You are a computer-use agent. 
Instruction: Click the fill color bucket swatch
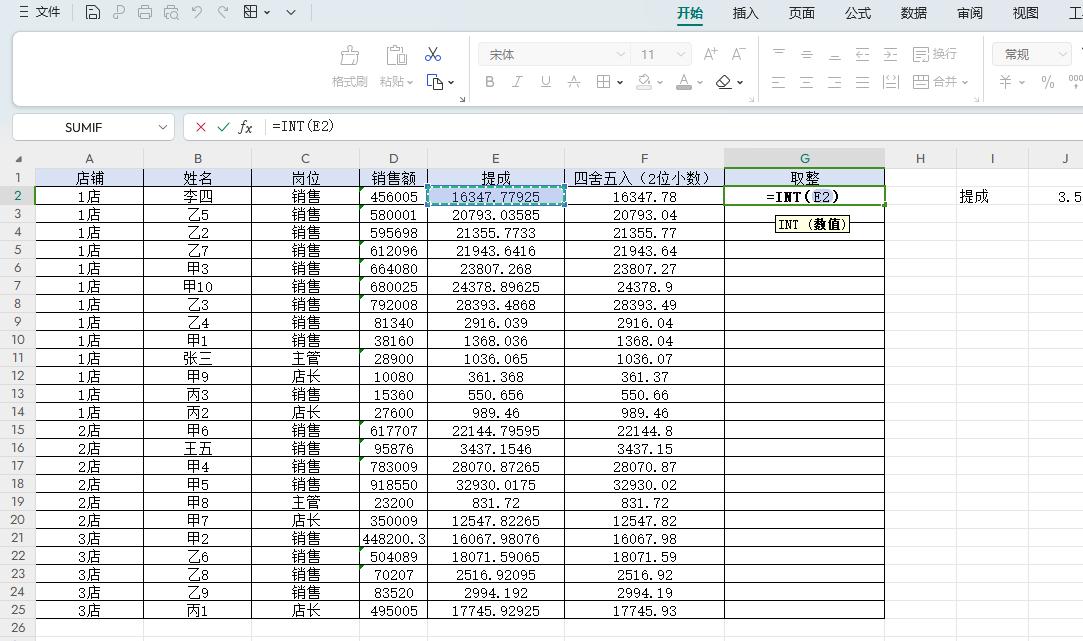pyautogui.click(x=644, y=82)
